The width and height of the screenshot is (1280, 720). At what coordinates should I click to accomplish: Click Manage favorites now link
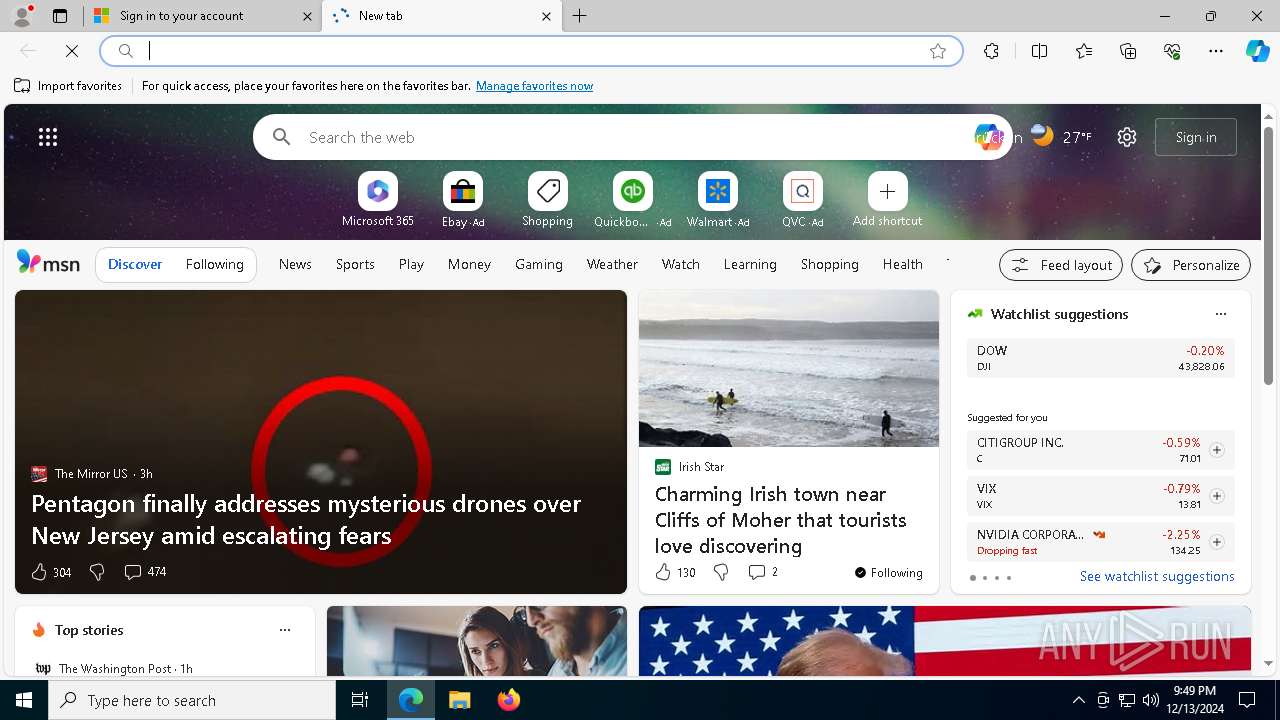(x=534, y=86)
